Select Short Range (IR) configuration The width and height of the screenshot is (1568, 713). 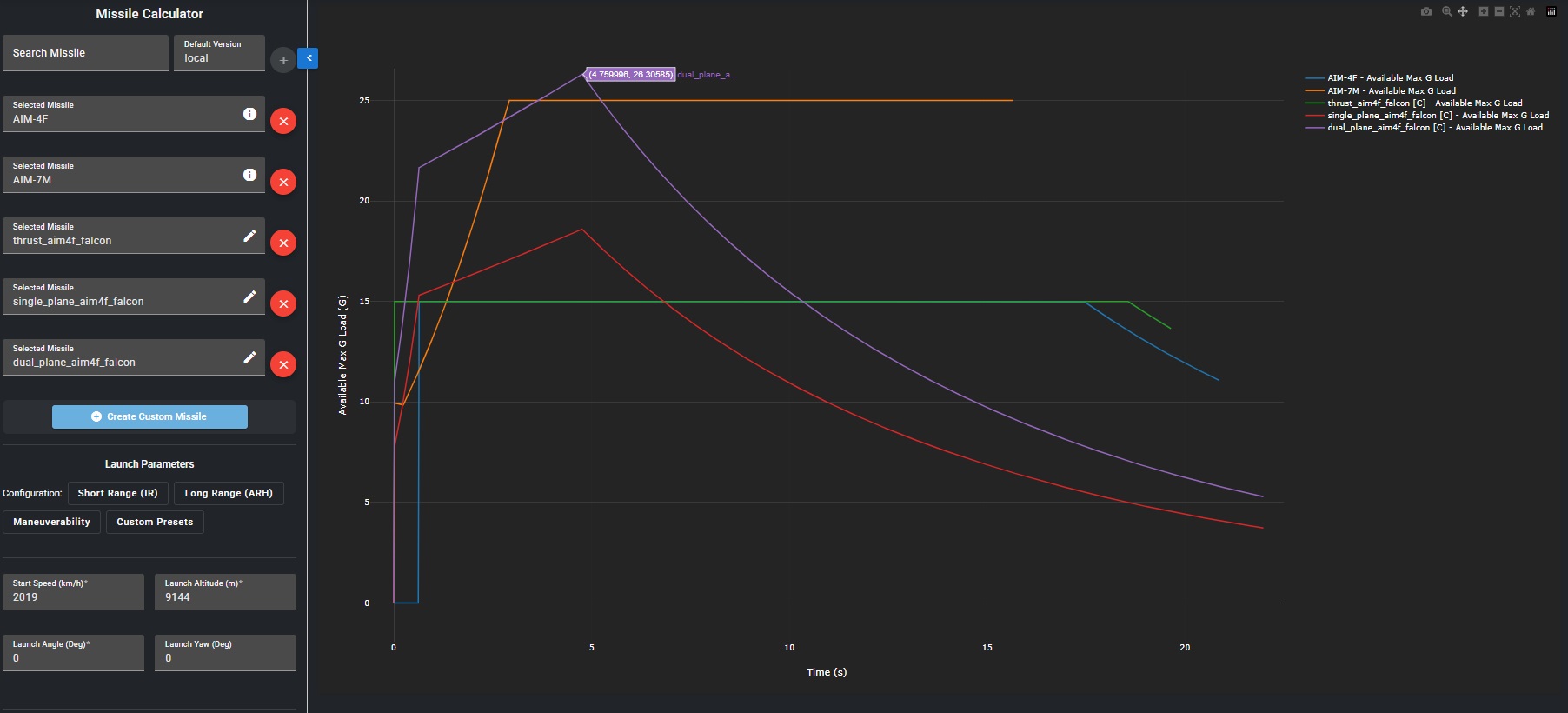[x=117, y=493]
